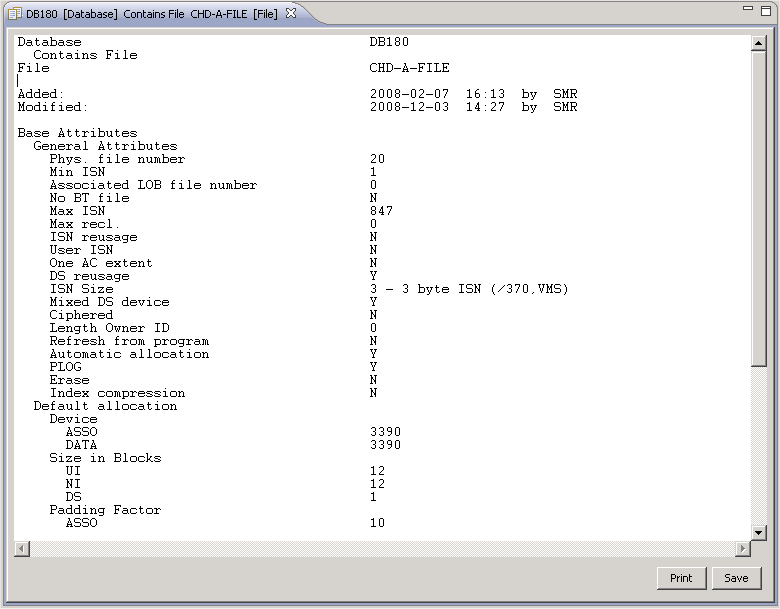780x609 pixels.
Task: Click the vertical scrollbar down arrow
Action: (x=759, y=533)
